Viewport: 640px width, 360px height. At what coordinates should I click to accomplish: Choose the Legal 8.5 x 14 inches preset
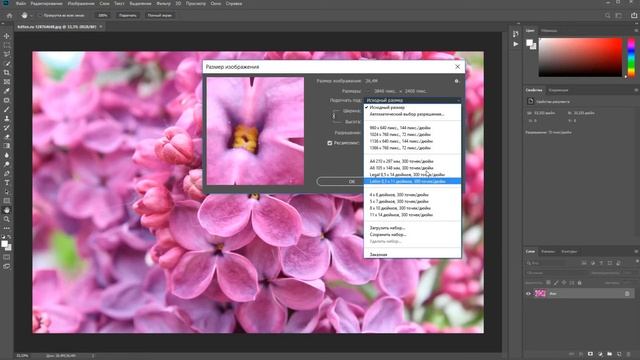[x=412, y=175]
